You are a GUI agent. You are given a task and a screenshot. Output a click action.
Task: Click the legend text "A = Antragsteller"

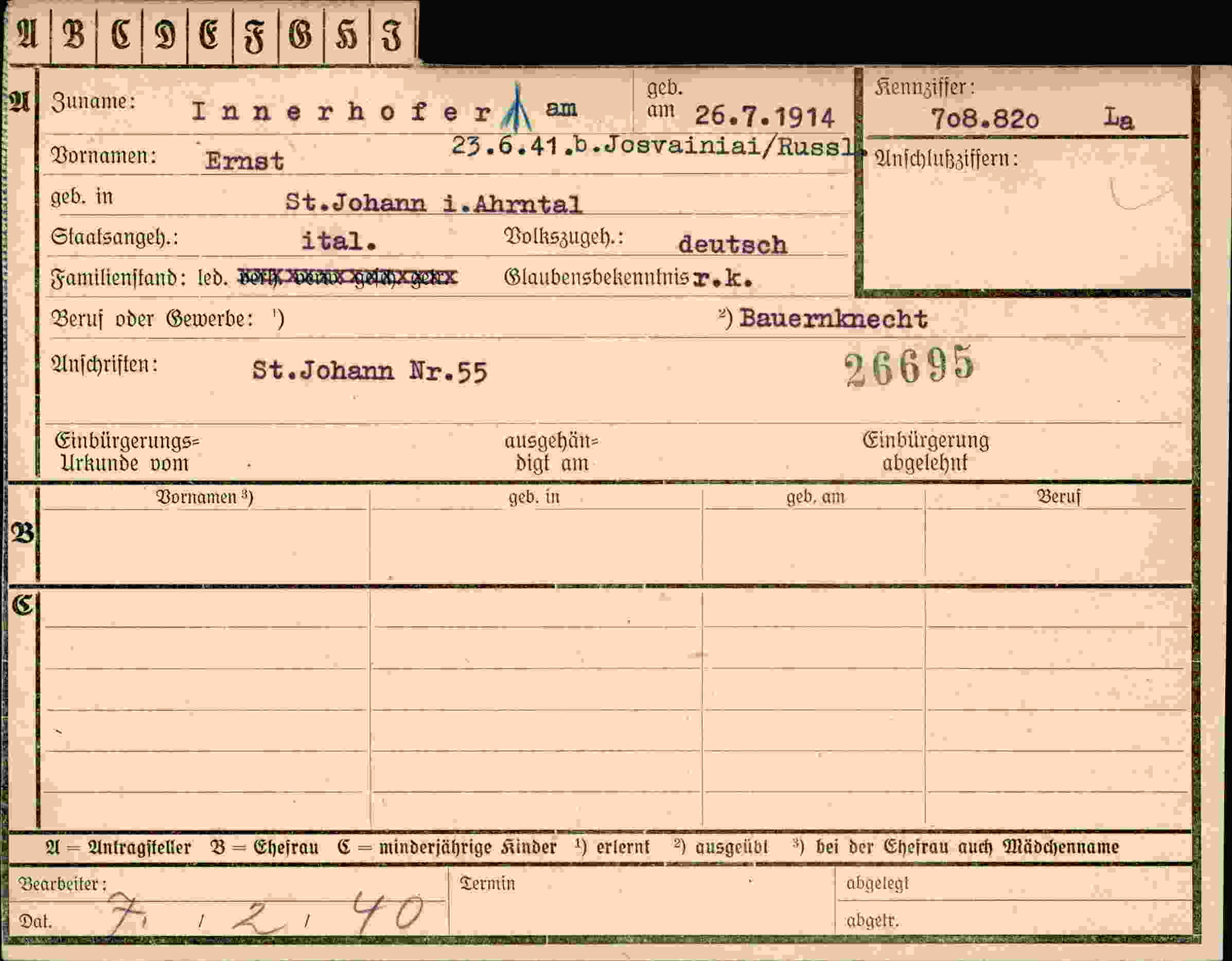tap(118, 847)
